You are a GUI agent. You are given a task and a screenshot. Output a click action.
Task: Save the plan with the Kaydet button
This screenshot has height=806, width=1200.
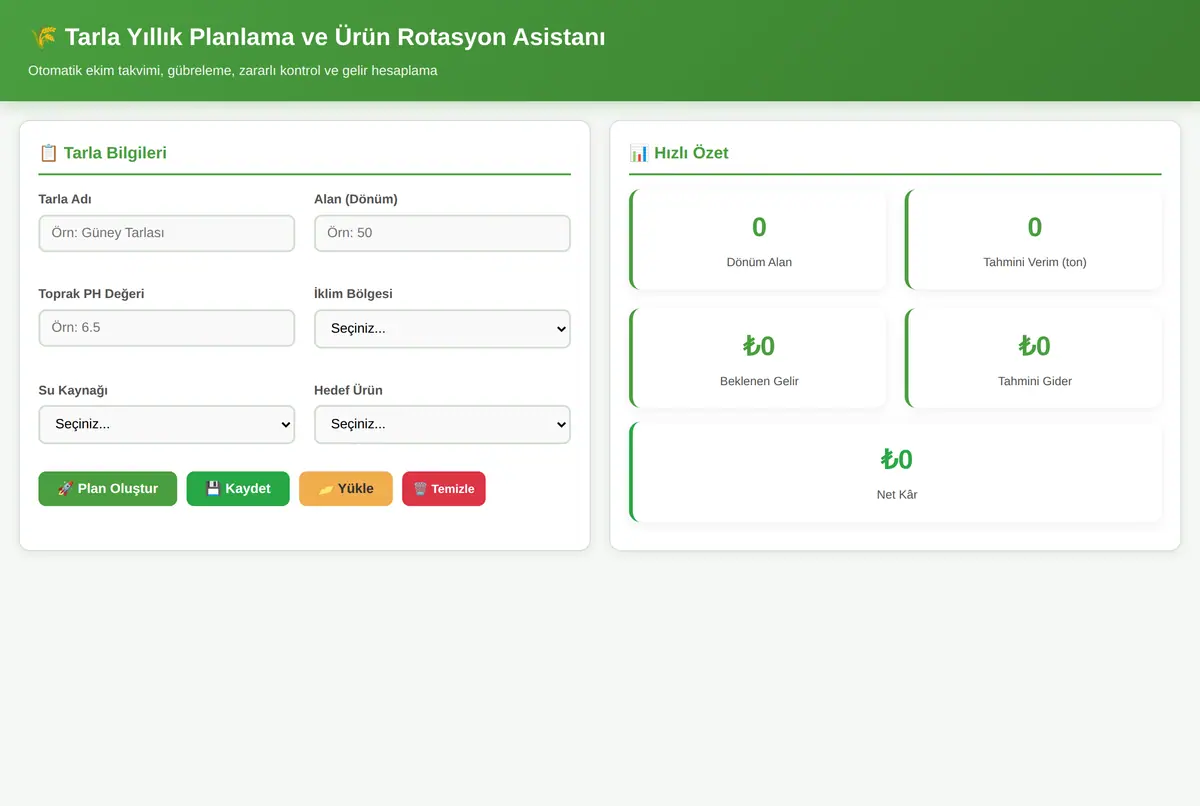point(238,489)
